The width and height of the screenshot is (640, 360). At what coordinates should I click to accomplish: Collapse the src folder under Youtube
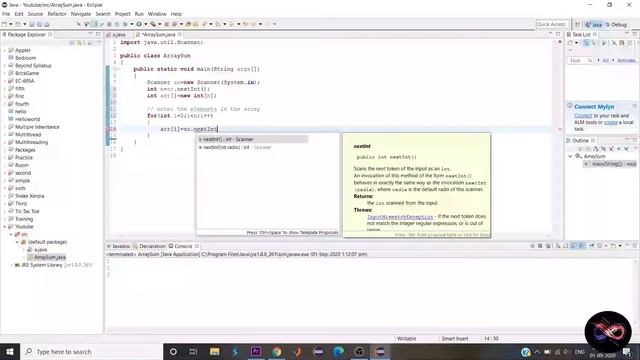(x=11, y=234)
